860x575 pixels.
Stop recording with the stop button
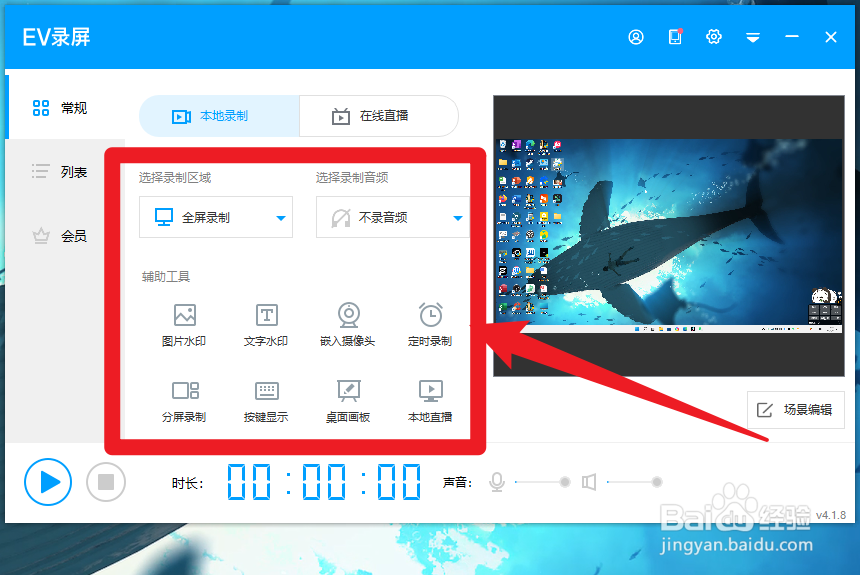(106, 482)
